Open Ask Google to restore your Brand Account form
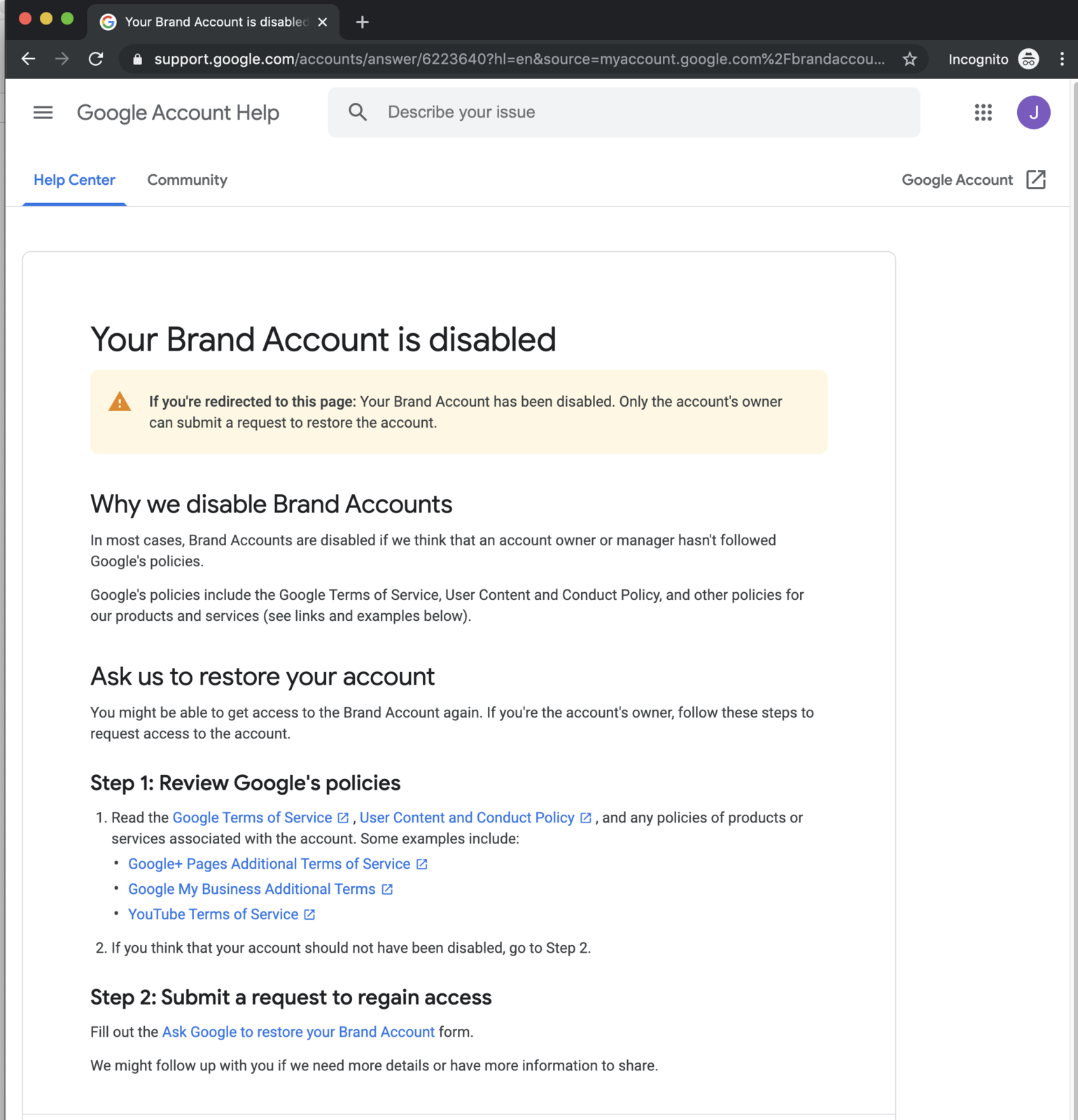Screen dimensions: 1078x1120 pyautogui.click(x=298, y=1032)
